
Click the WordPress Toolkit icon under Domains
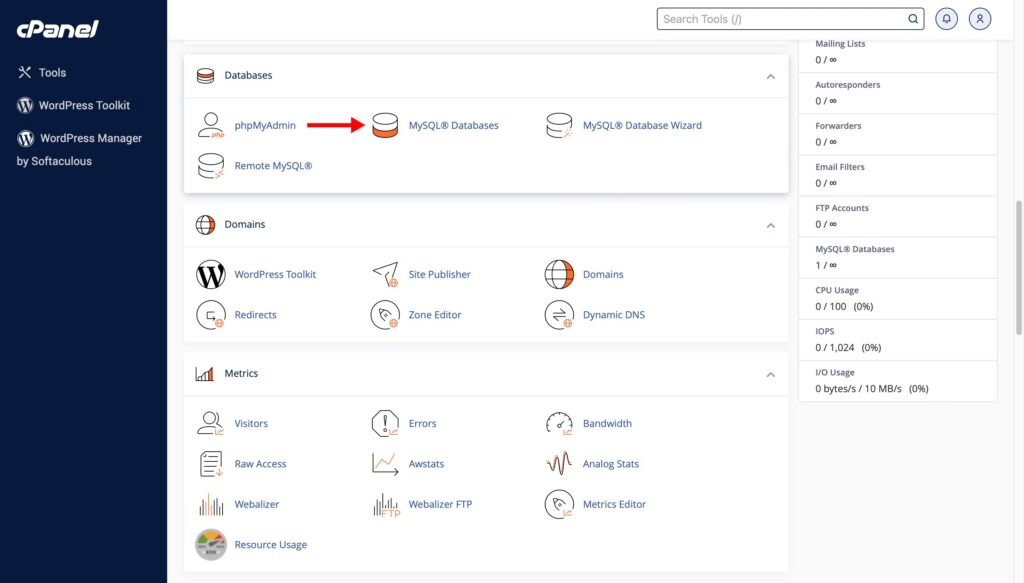click(x=210, y=274)
